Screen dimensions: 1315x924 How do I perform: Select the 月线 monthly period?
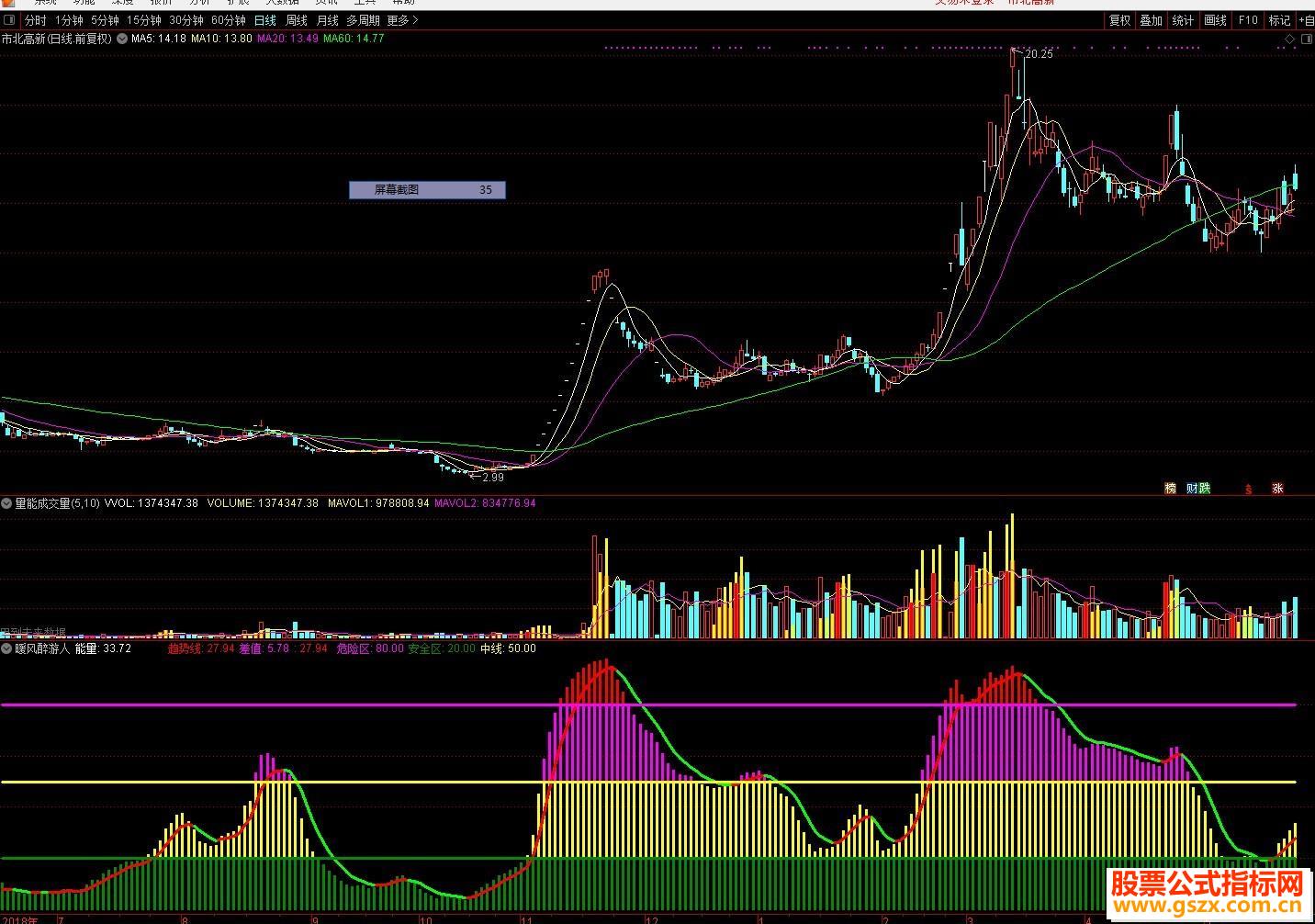[x=328, y=20]
